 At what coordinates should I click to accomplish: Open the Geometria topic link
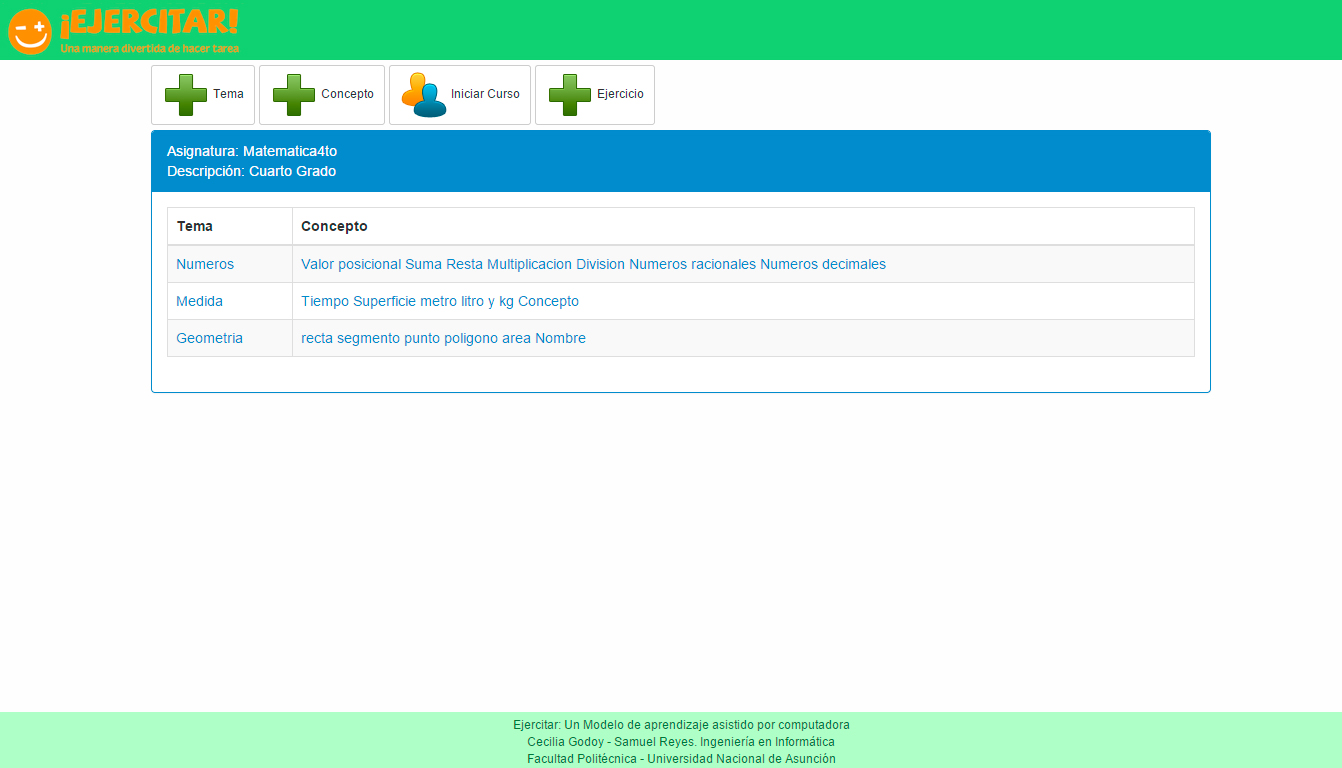tap(209, 338)
